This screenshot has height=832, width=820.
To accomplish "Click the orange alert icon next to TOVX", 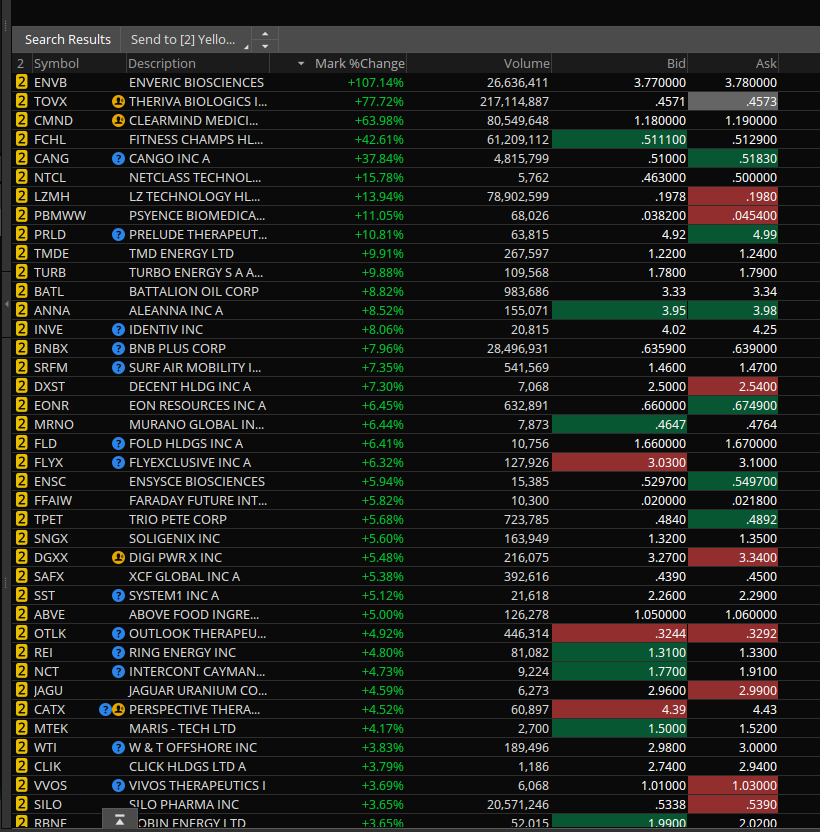I will point(118,101).
